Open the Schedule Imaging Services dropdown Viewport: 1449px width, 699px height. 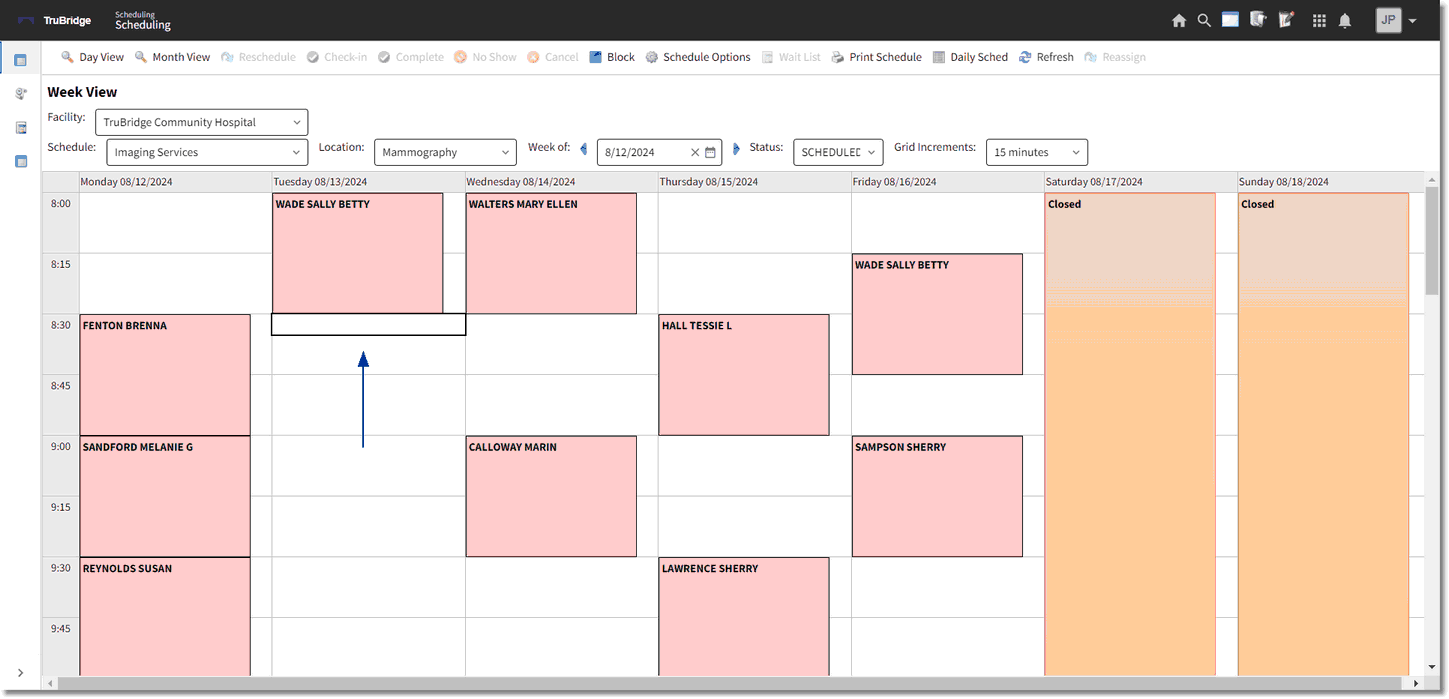pyautogui.click(x=207, y=152)
